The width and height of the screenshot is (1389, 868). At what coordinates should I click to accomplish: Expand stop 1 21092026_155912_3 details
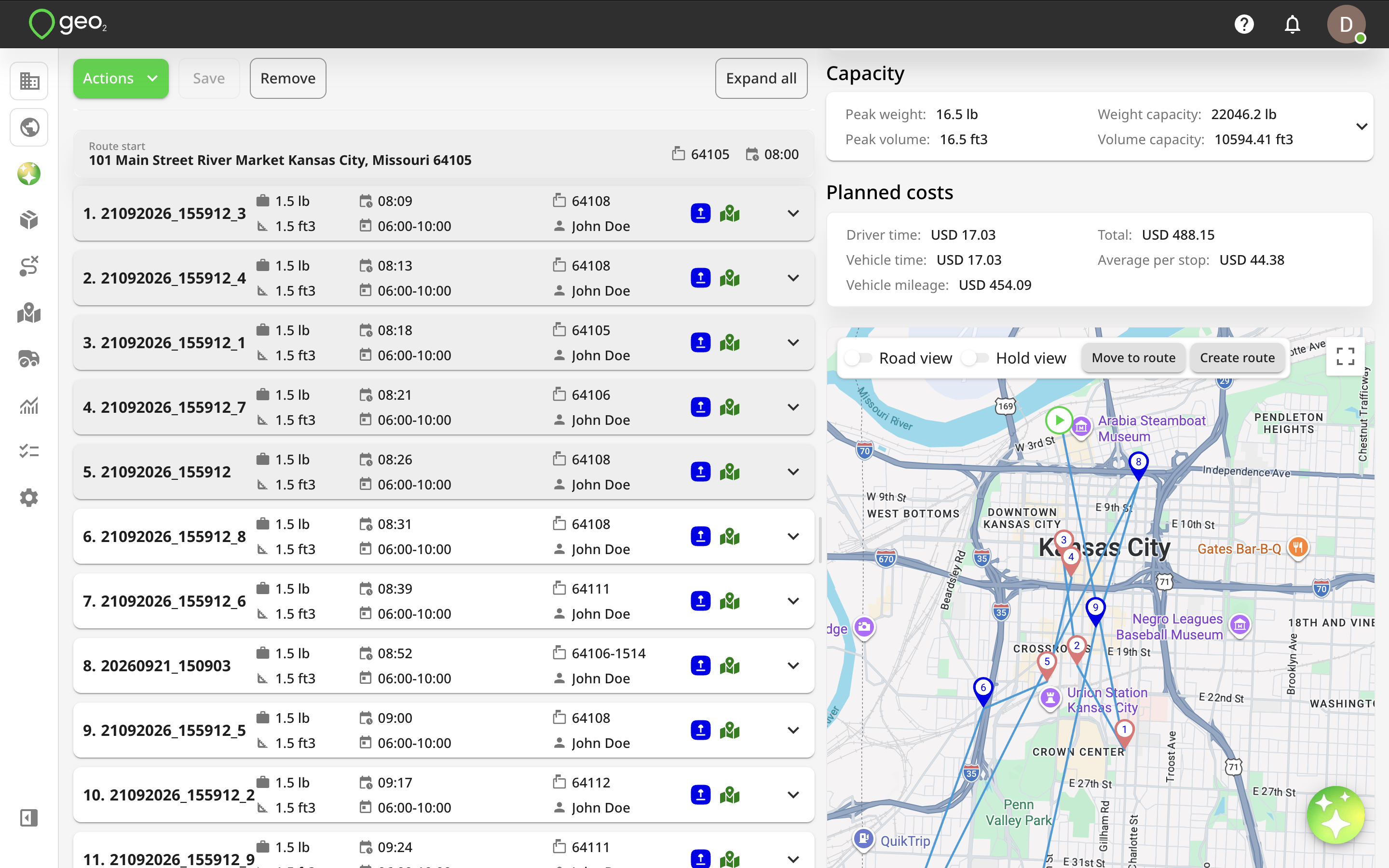793,214
